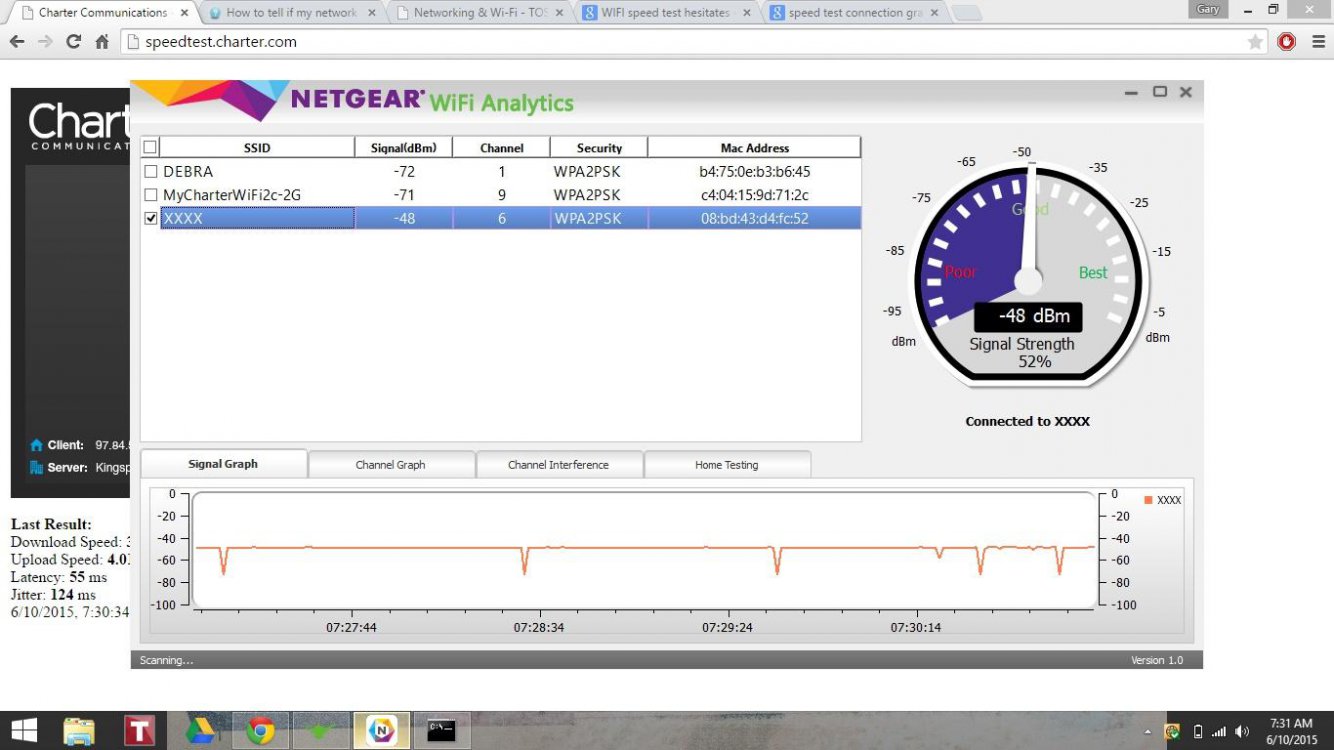Check the MyCharterWiFi2c-2G network checkbox
The image size is (1334, 750).
[151, 195]
